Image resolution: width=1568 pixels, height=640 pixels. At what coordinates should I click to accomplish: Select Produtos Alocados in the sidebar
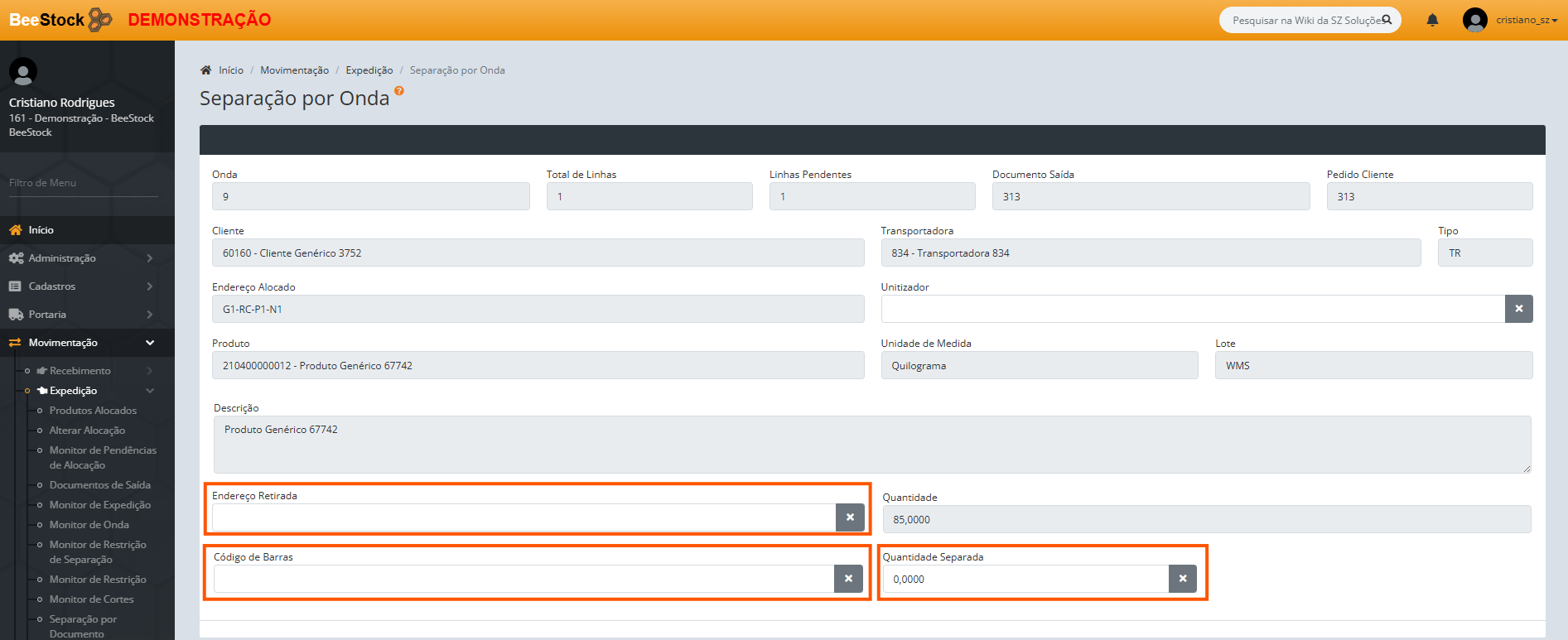point(93,411)
